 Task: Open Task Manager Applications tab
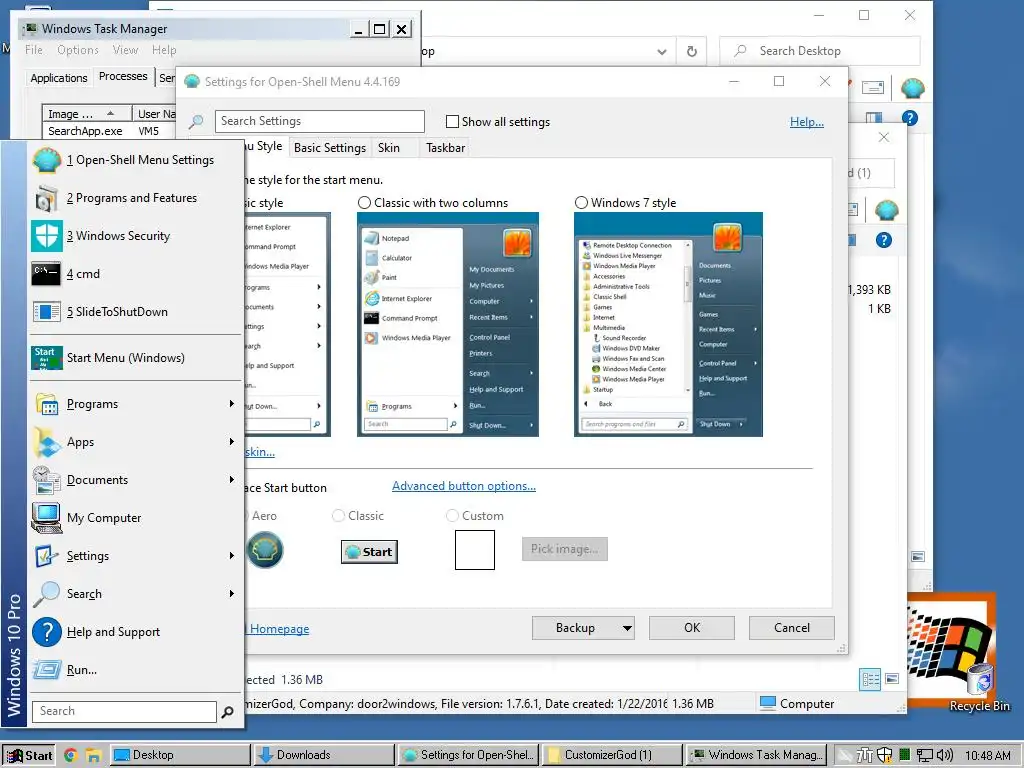tap(59, 78)
